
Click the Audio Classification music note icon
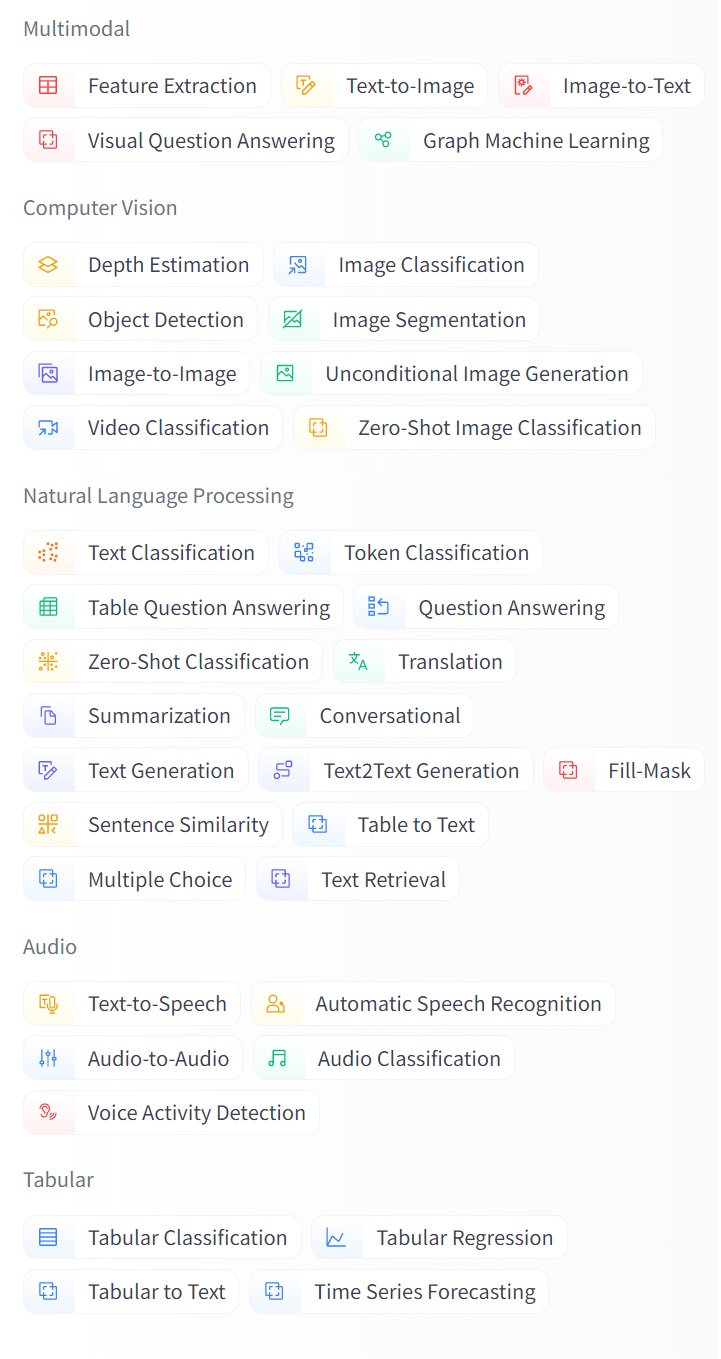point(278,1058)
